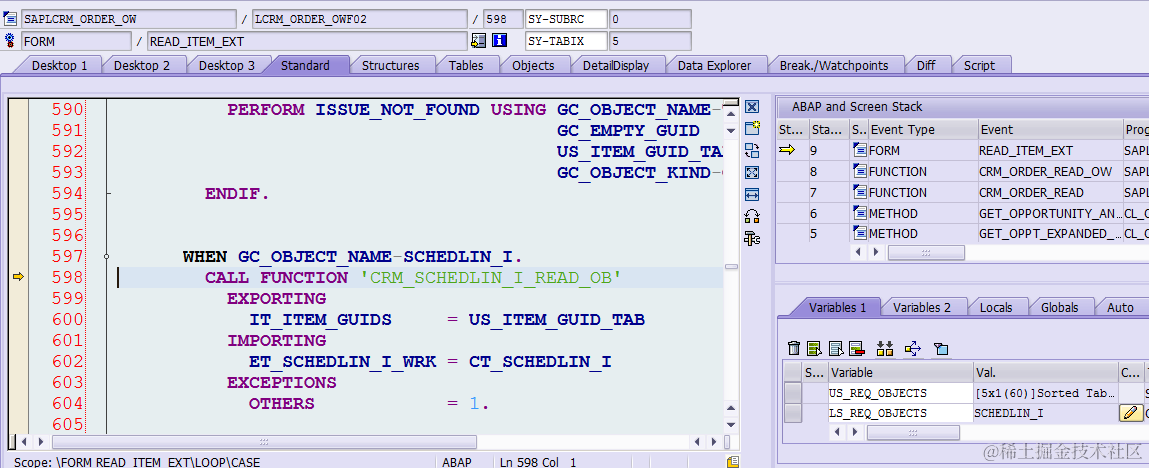1149x468 pixels.
Task: Open the Diff tab
Action: point(926,65)
